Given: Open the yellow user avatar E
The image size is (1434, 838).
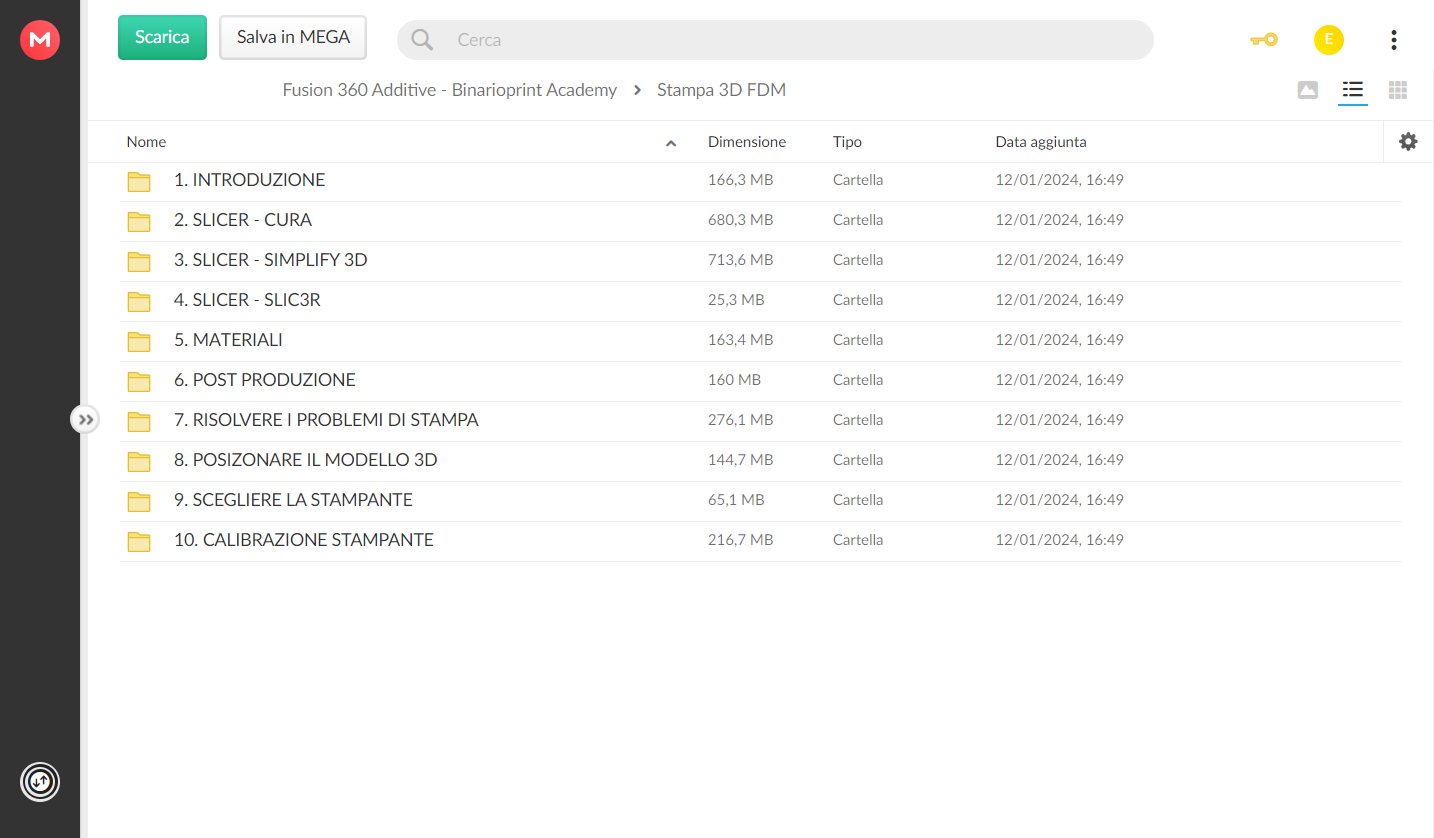Looking at the screenshot, I should [x=1328, y=40].
